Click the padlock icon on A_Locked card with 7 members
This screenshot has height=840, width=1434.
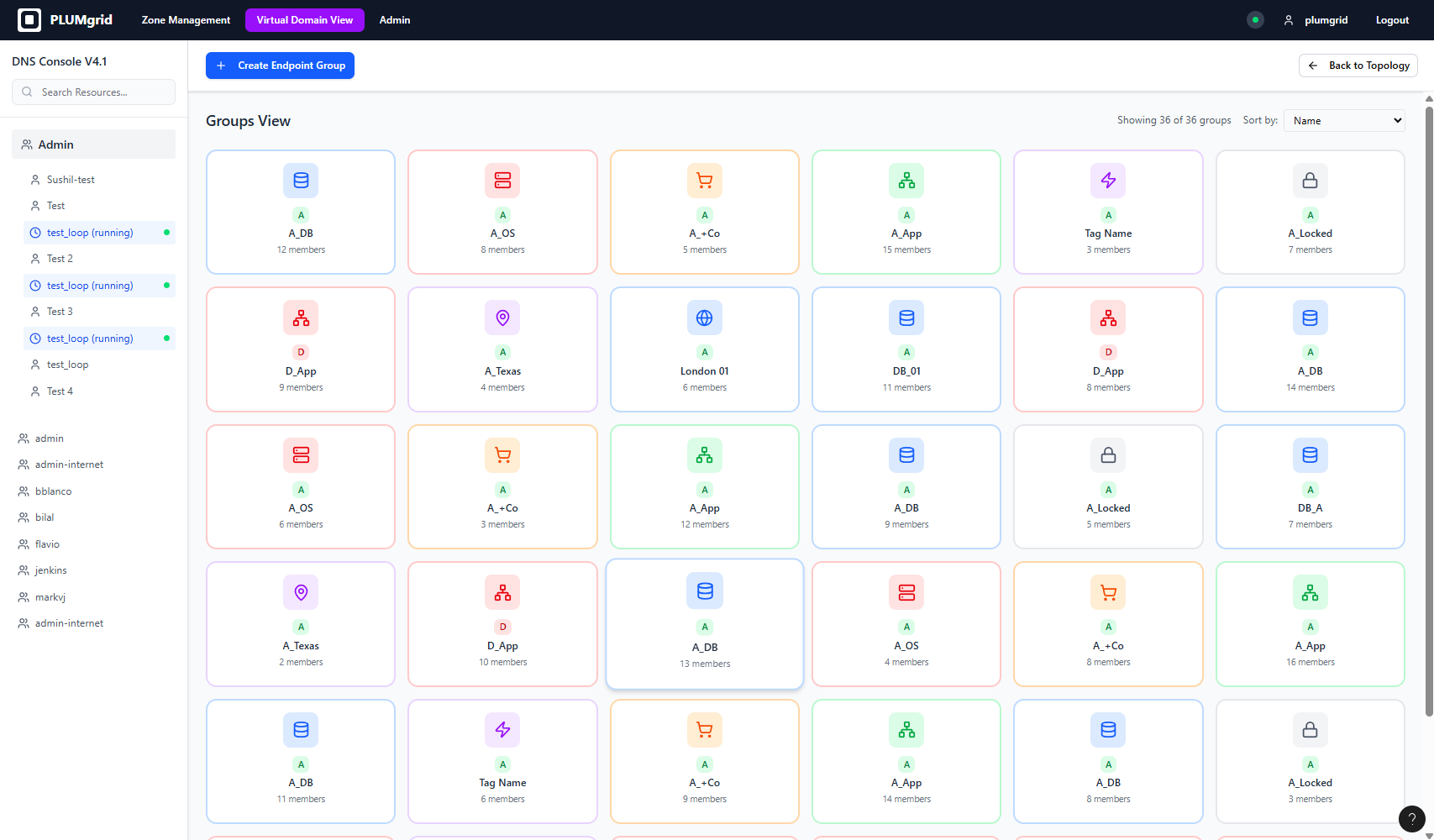(x=1310, y=181)
